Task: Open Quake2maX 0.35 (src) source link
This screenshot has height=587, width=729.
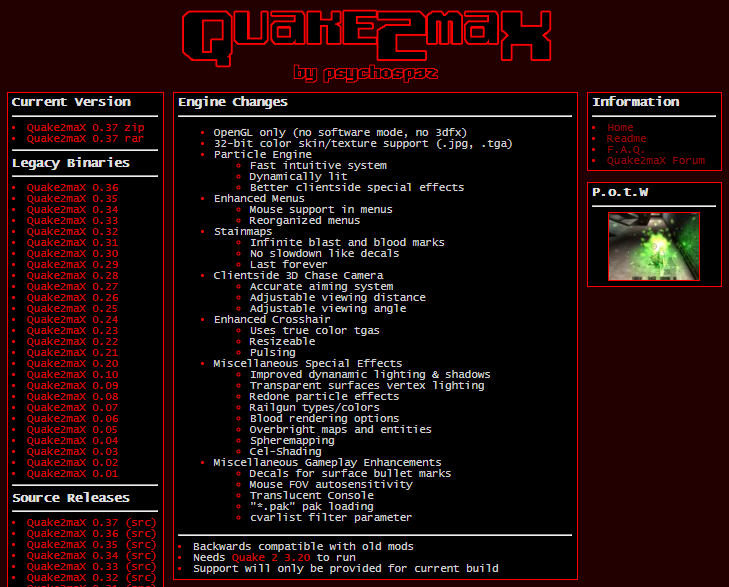Action: click(x=91, y=545)
